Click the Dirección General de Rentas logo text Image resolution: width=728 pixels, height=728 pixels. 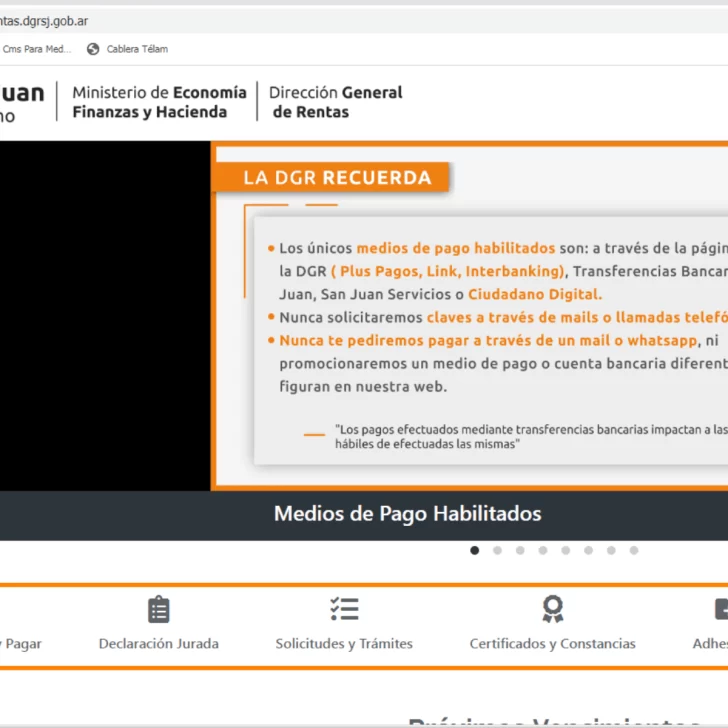[x=336, y=102]
